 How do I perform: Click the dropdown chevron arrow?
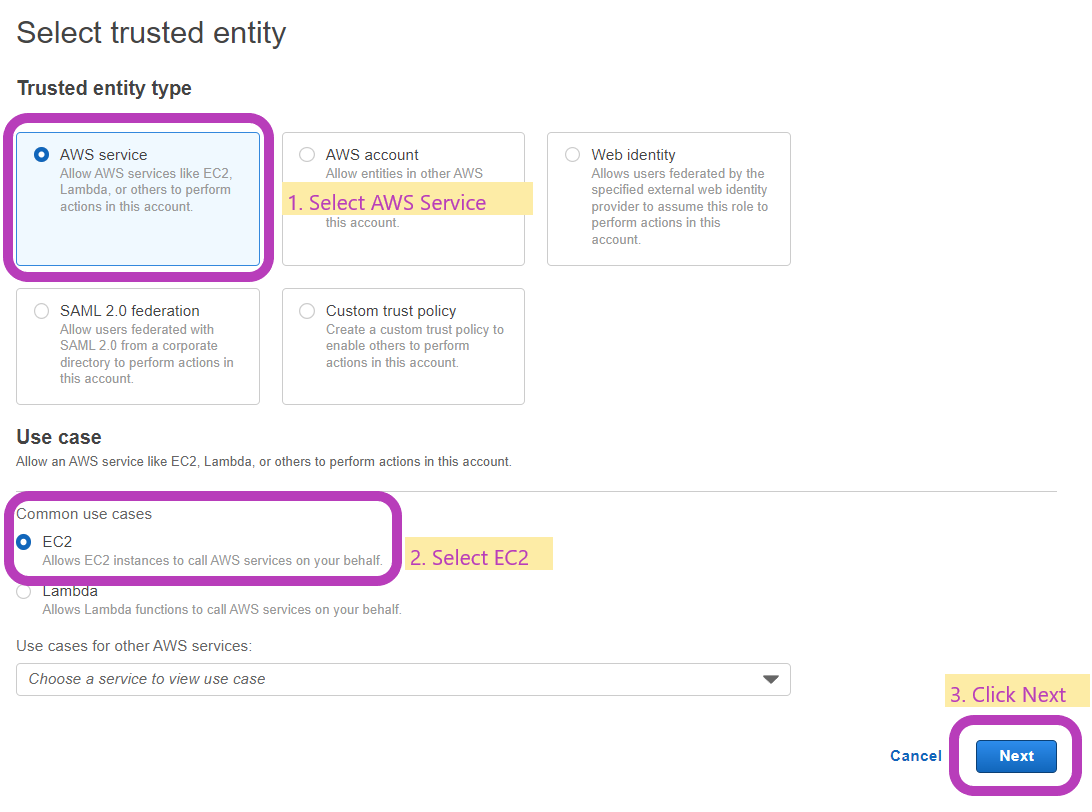click(770, 679)
